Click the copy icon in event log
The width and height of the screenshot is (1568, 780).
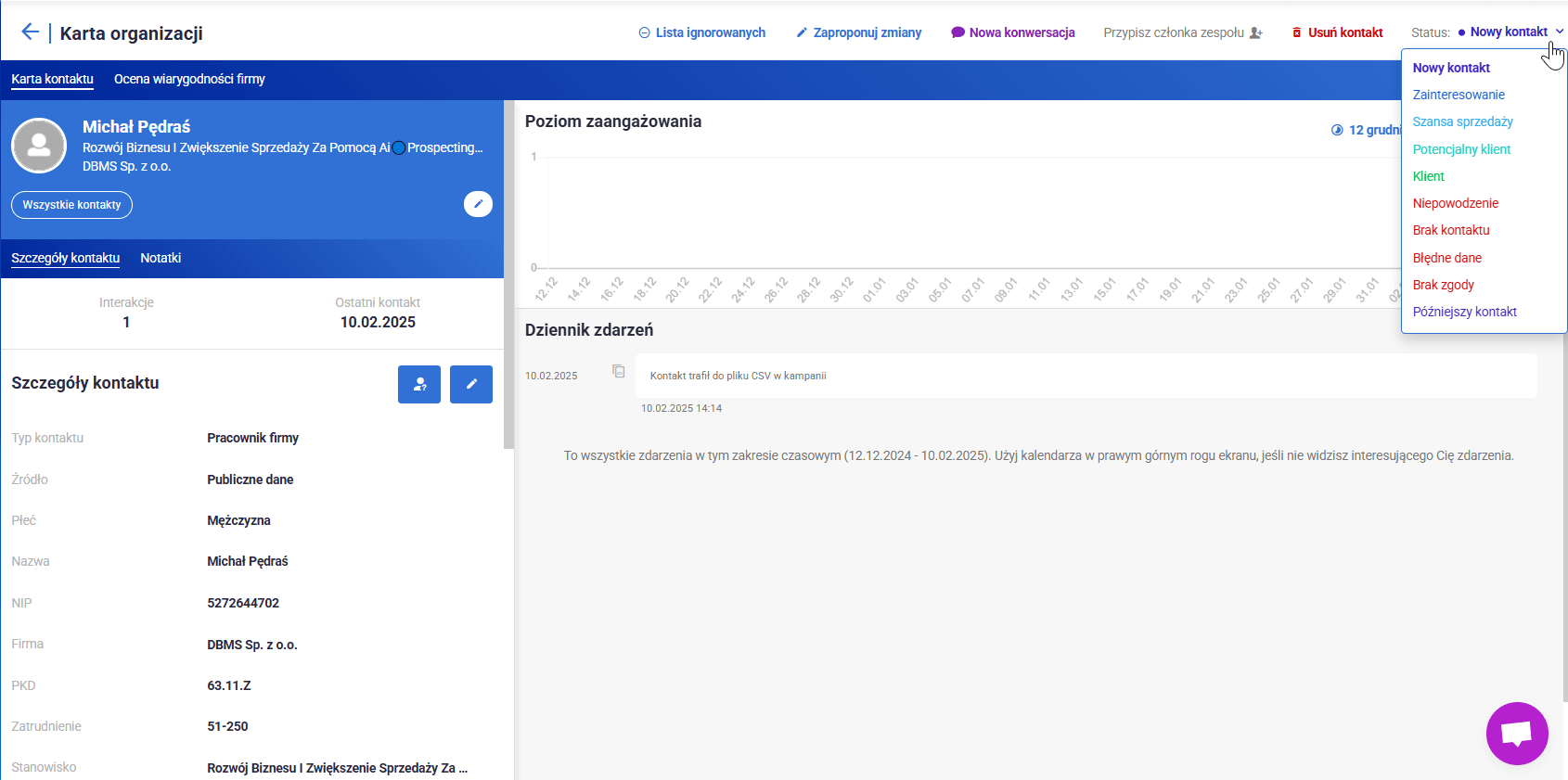[x=619, y=371]
